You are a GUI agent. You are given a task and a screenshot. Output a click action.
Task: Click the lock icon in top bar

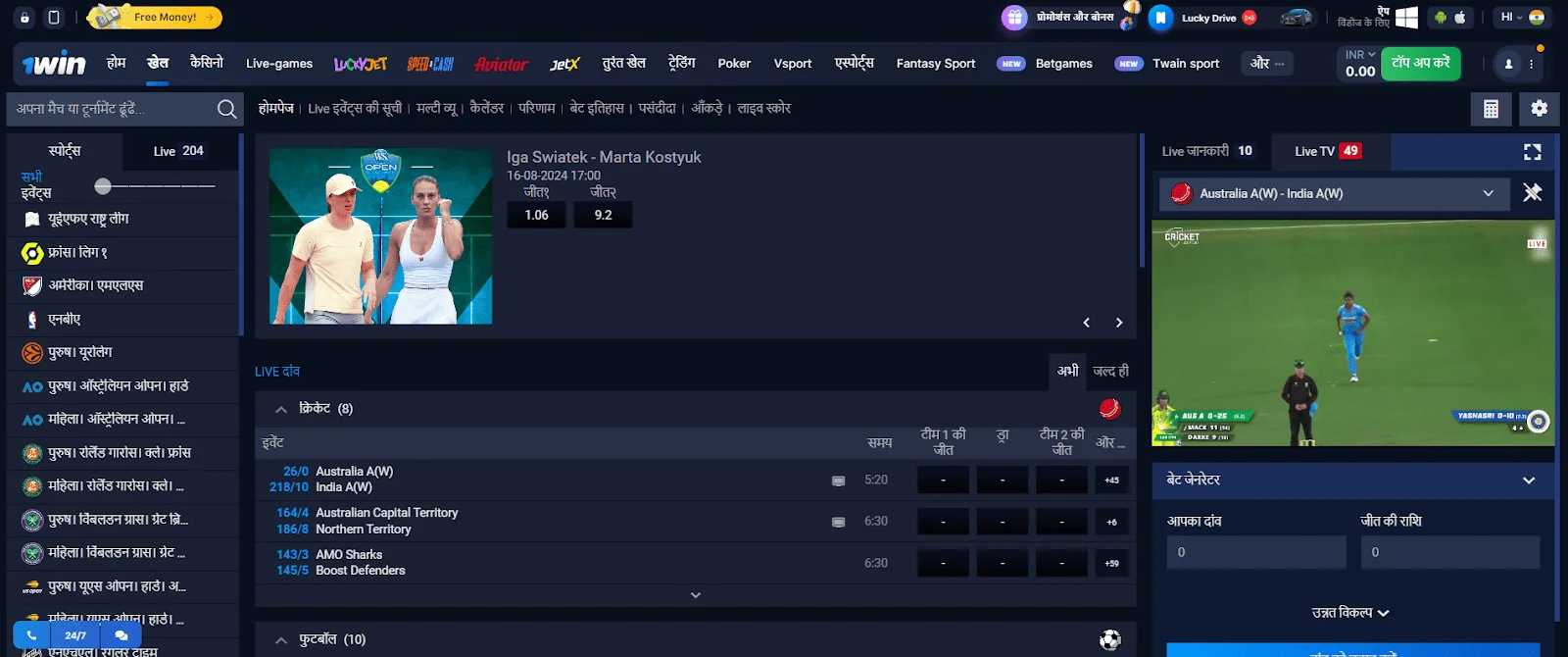click(x=24, y=18)
